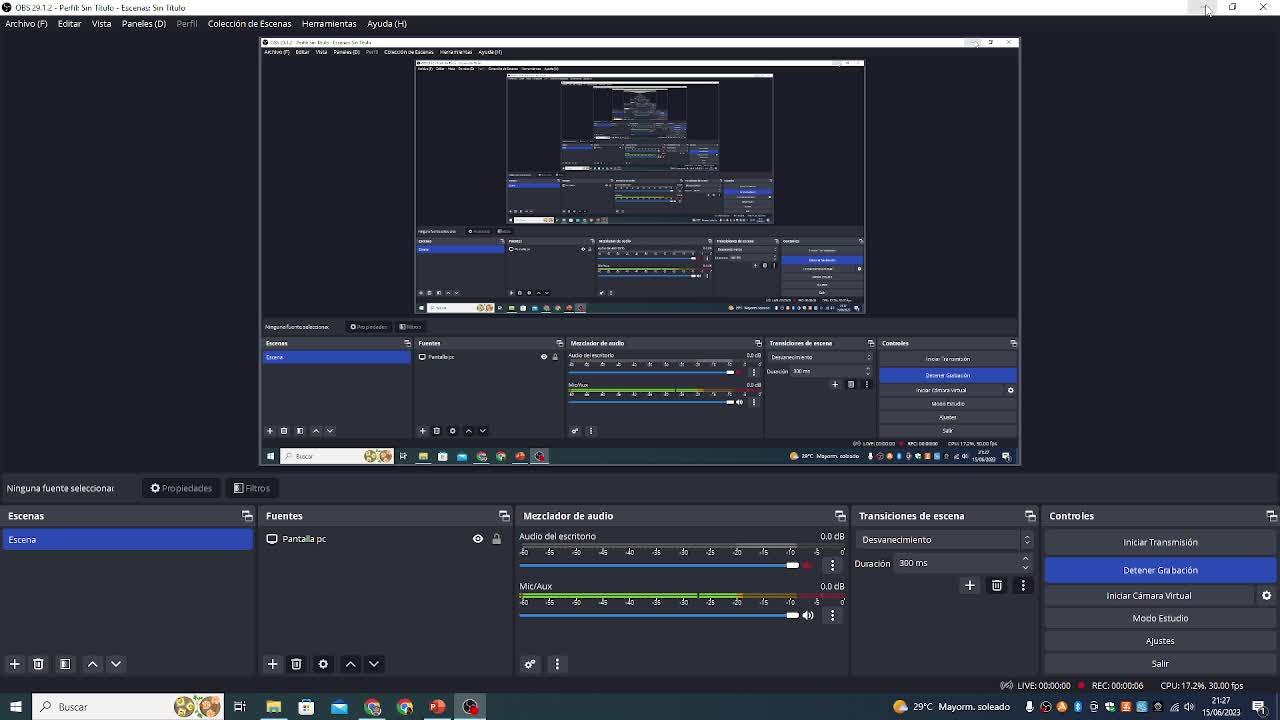Open virtual camera settings gear
Viewport: 1280px width, 720px height.
pyautogui.click(x=1266, y=595)
